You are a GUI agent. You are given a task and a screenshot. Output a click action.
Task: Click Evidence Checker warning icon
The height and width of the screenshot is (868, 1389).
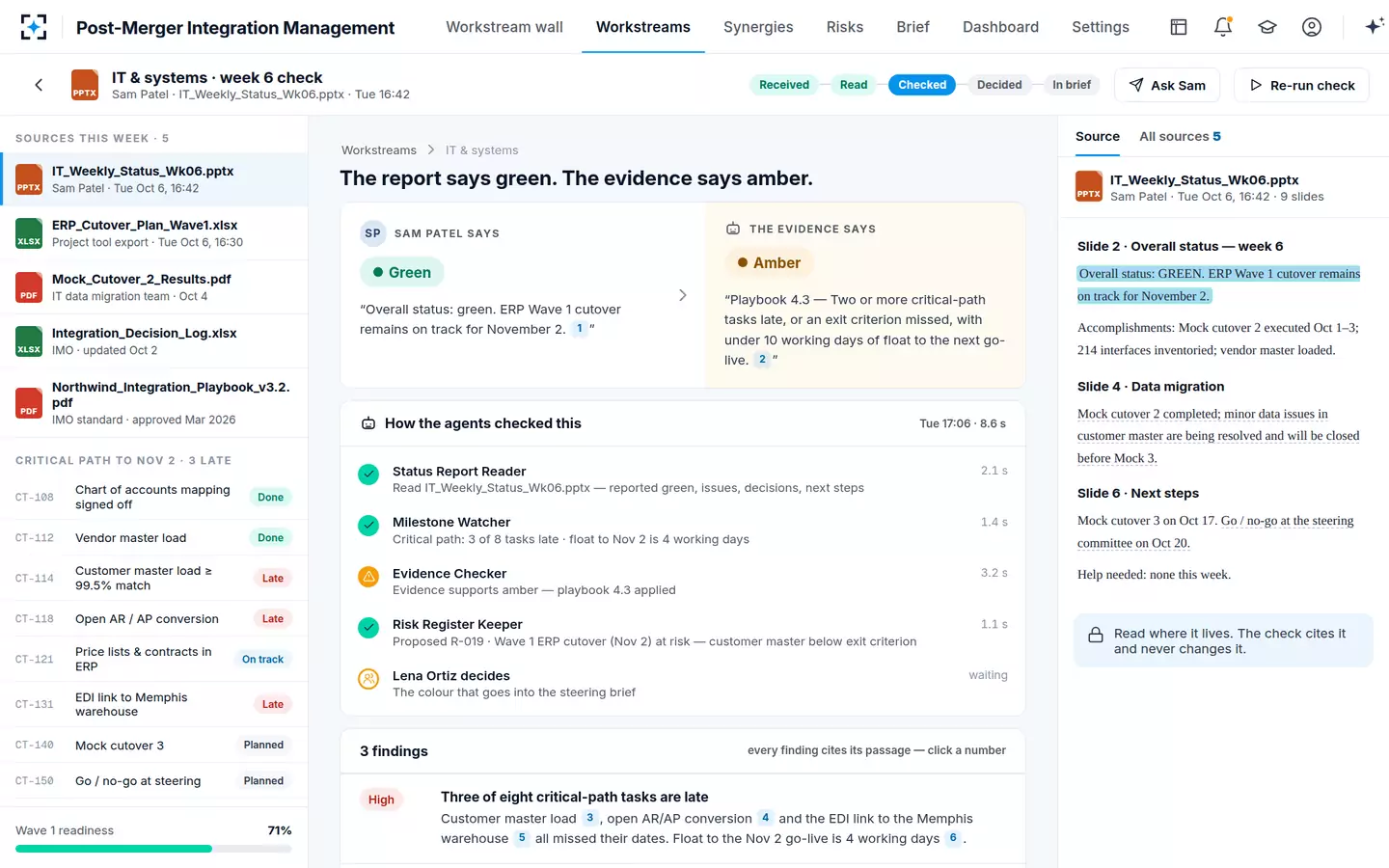pyautogui.click(x=368, y=577)
